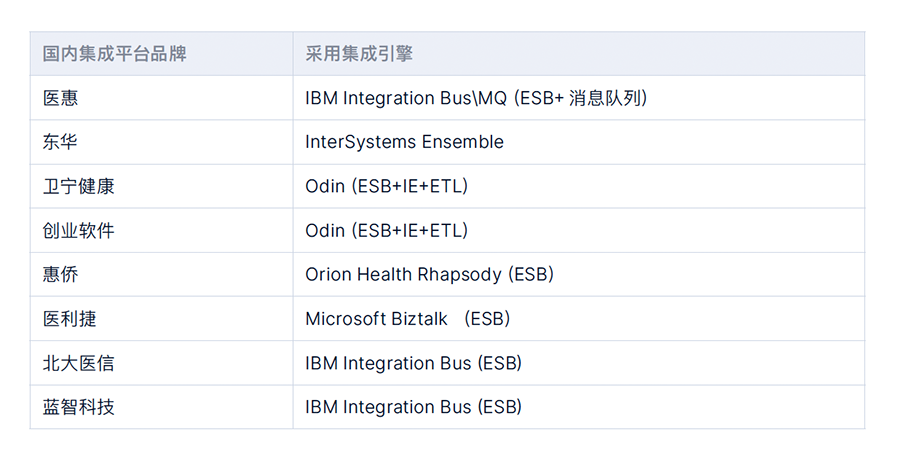
Task: Select the 卫宁健康 brand cell
Action: pos(161,186)
